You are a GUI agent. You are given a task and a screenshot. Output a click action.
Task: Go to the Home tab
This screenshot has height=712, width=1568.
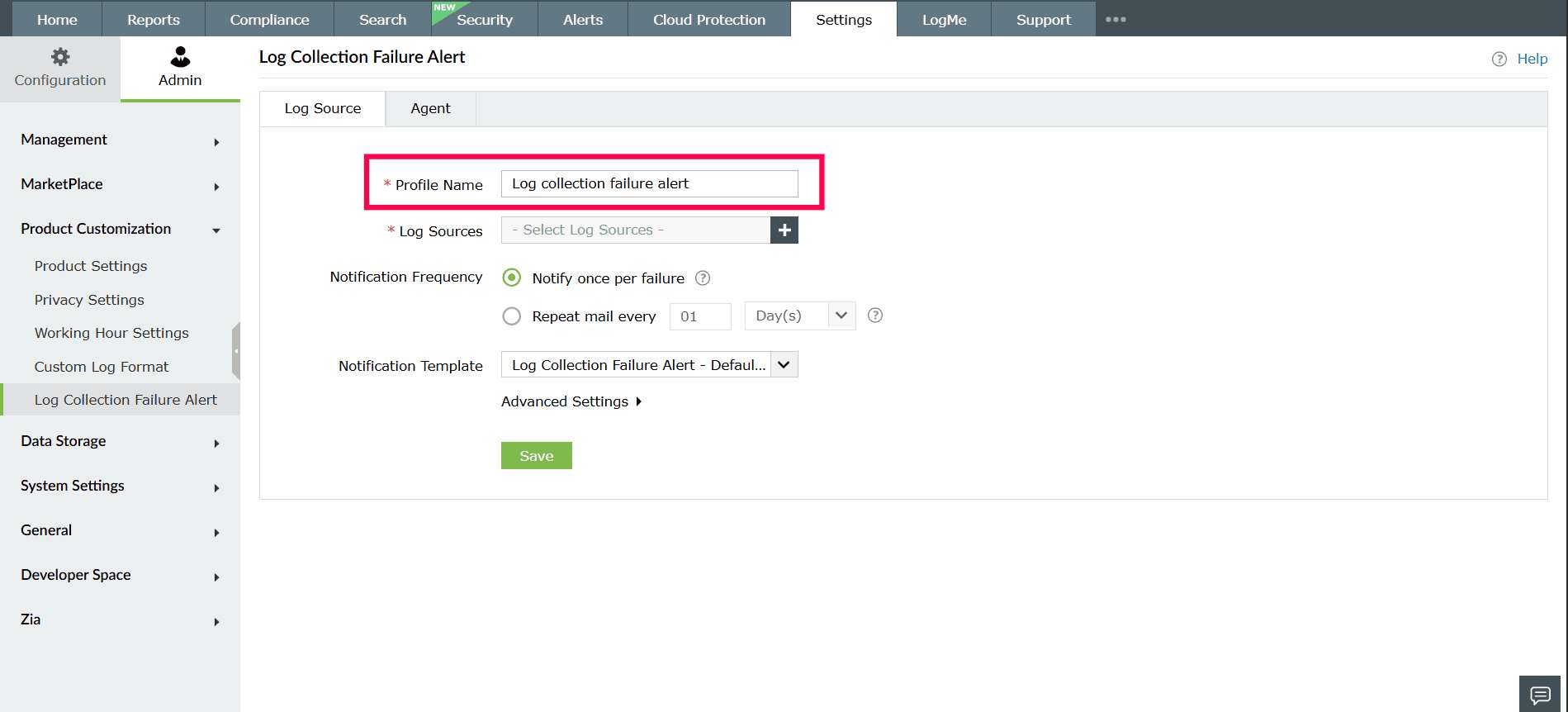[57, 20]
